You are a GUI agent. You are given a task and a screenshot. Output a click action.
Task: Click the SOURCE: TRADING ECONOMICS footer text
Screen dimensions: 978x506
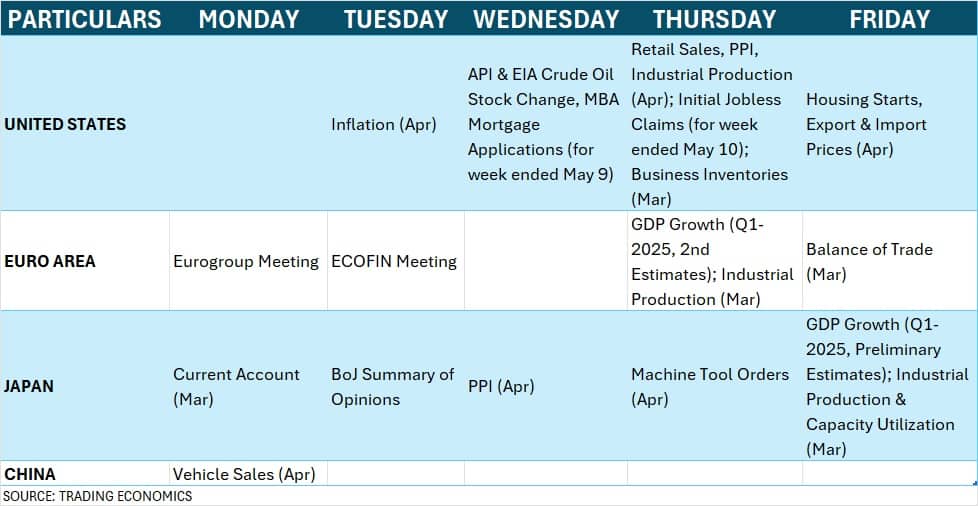(x=98, y=497)
